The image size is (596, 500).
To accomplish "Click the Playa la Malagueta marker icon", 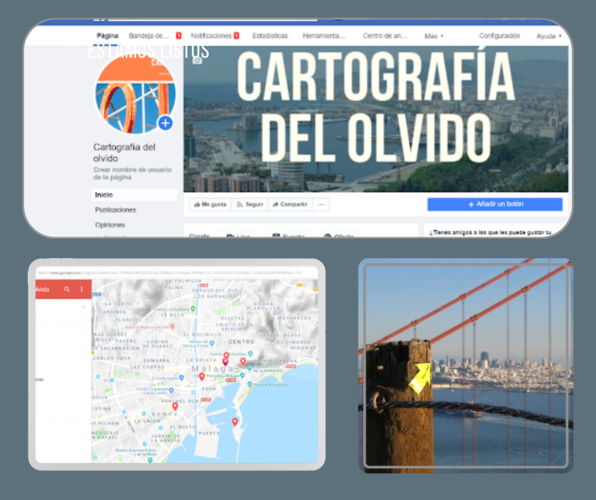I will click(250, 384).
